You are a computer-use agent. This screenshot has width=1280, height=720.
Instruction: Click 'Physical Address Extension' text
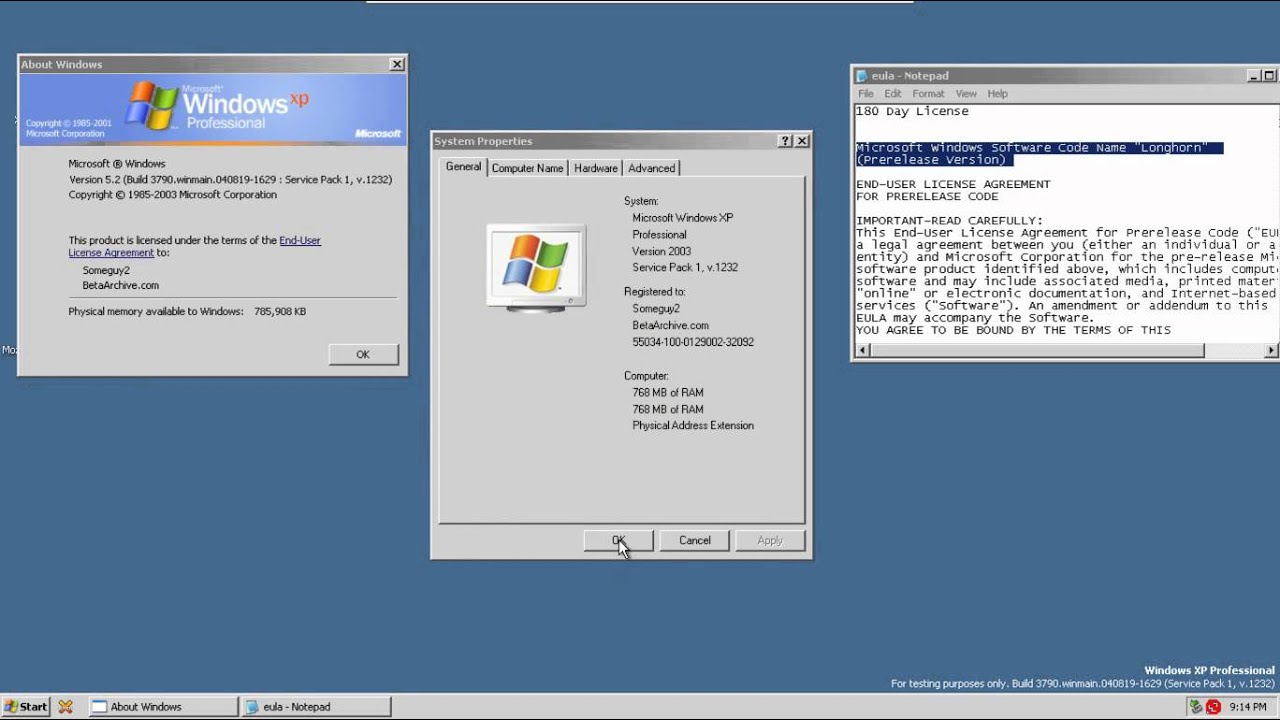coord(693,426)
